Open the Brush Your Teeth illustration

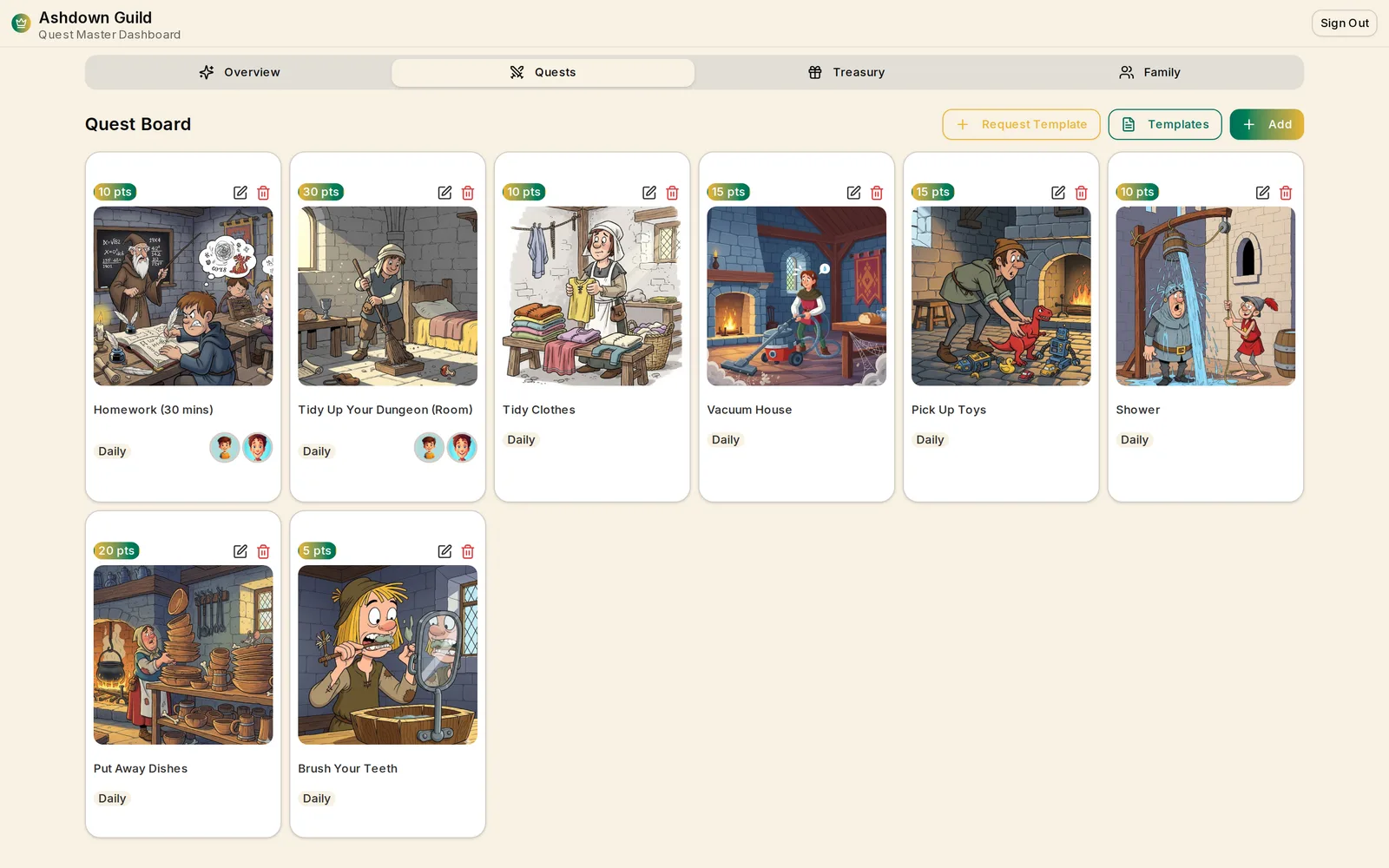(x=387, y=654)
